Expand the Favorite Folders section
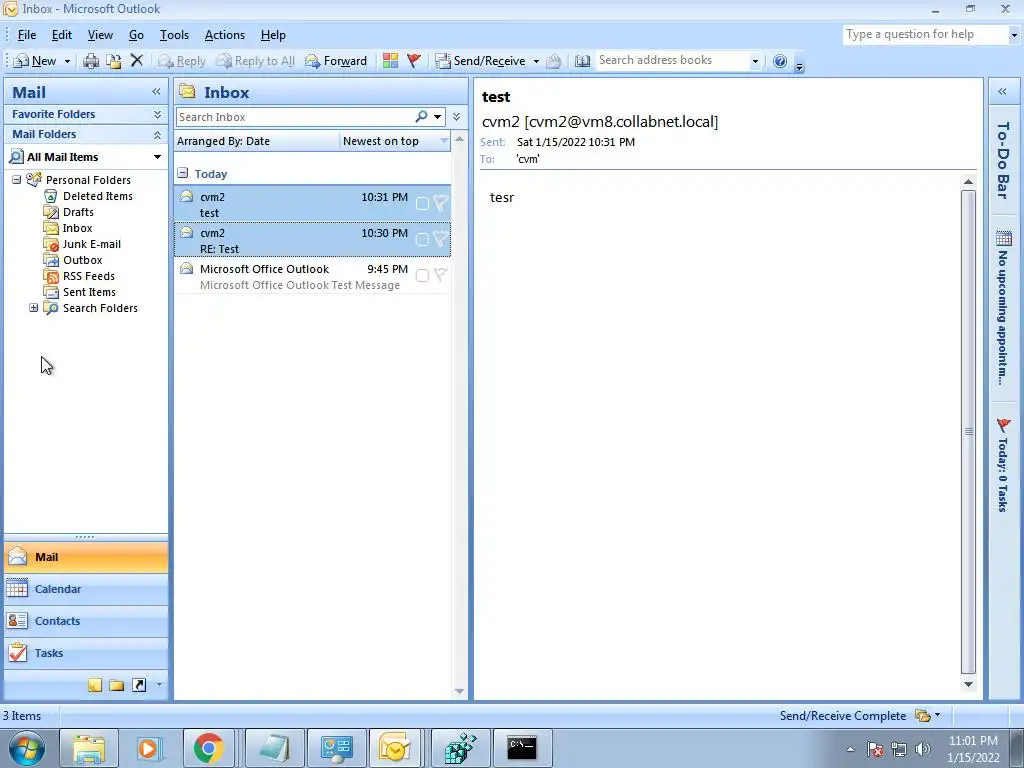This screenshot has height=768, width=1024. (157, 114)
